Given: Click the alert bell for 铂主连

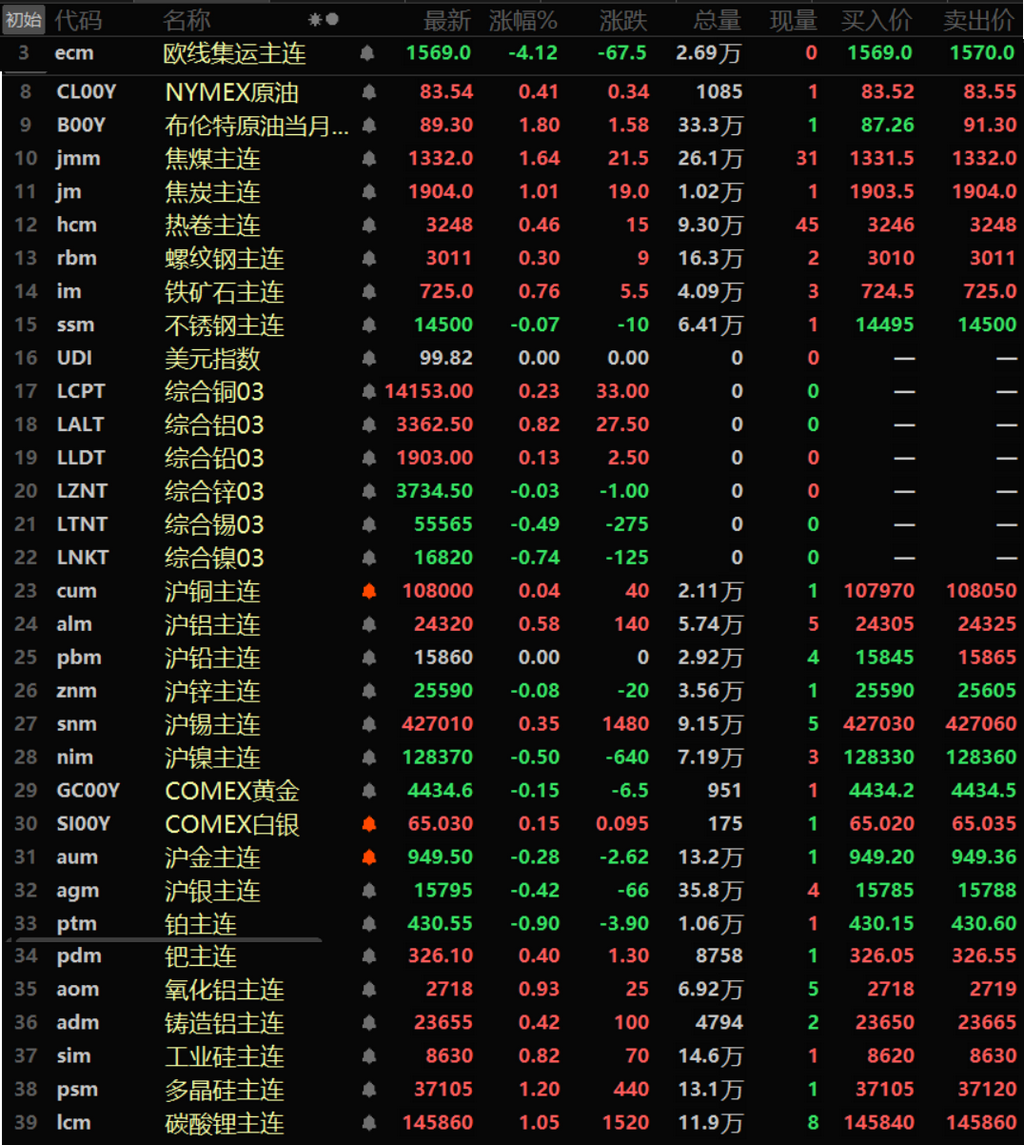Looking at the screenshot, I should (x=370, y=923).
